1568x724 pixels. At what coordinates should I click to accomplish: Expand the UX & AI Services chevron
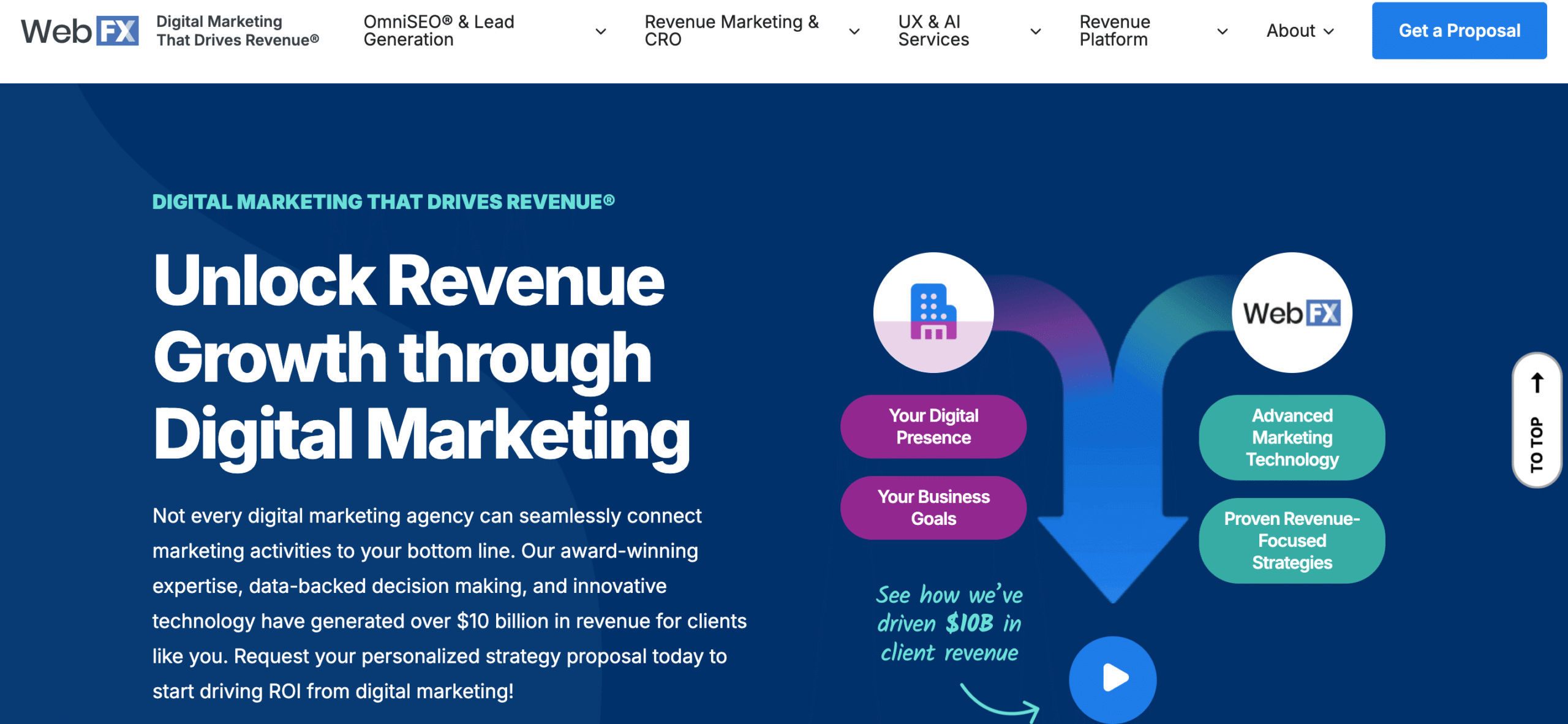[1036, 31]
